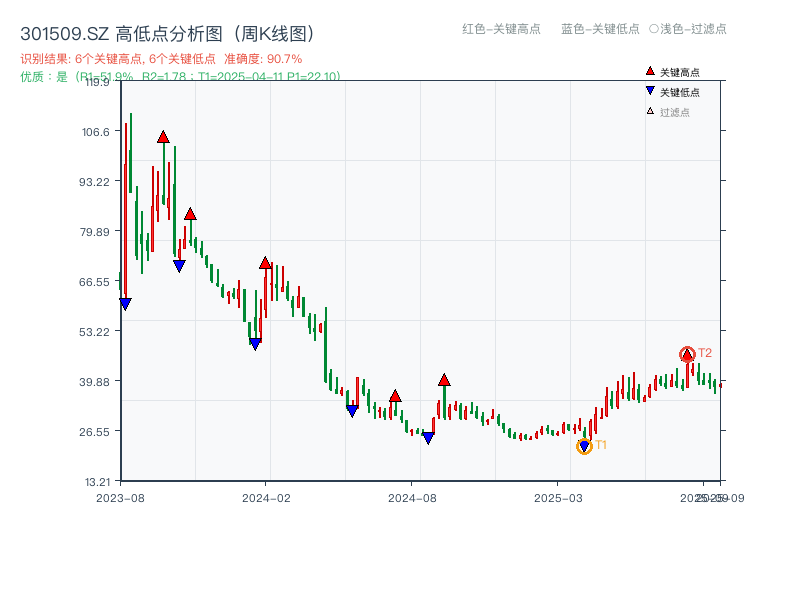
Task: Click the red key-high triangle above the 2023 peak
Action: point(162,136)
